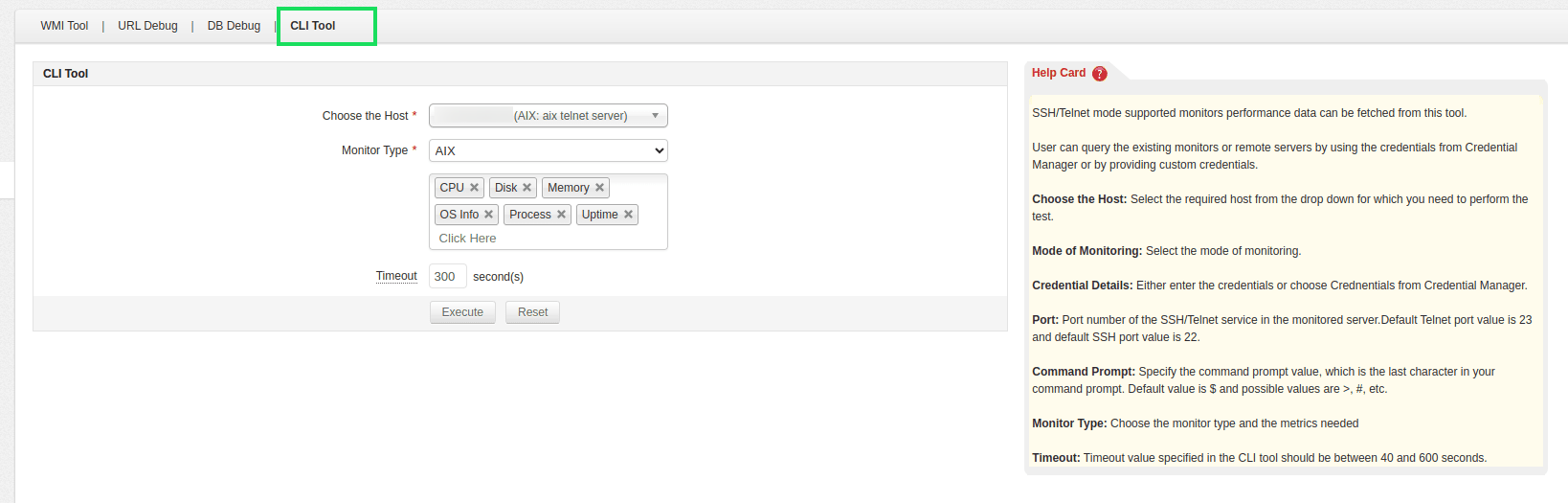Screen dimensions: 1568x503
Task: Select the CLI Tool tab
Action: (x=313, y=26)
